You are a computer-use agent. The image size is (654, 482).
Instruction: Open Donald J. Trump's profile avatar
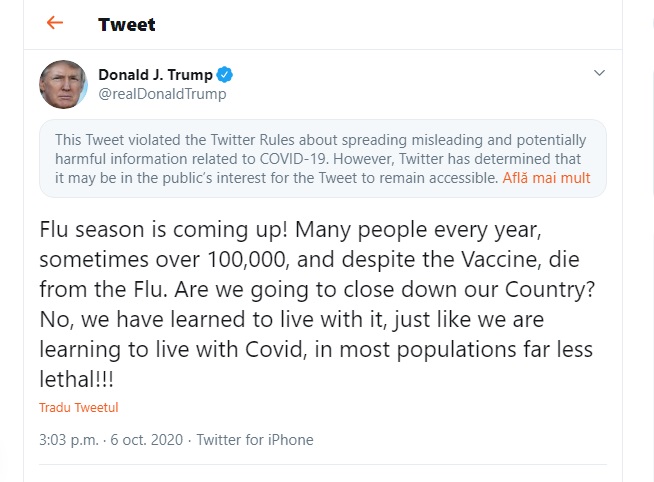(x=63, y=85)
